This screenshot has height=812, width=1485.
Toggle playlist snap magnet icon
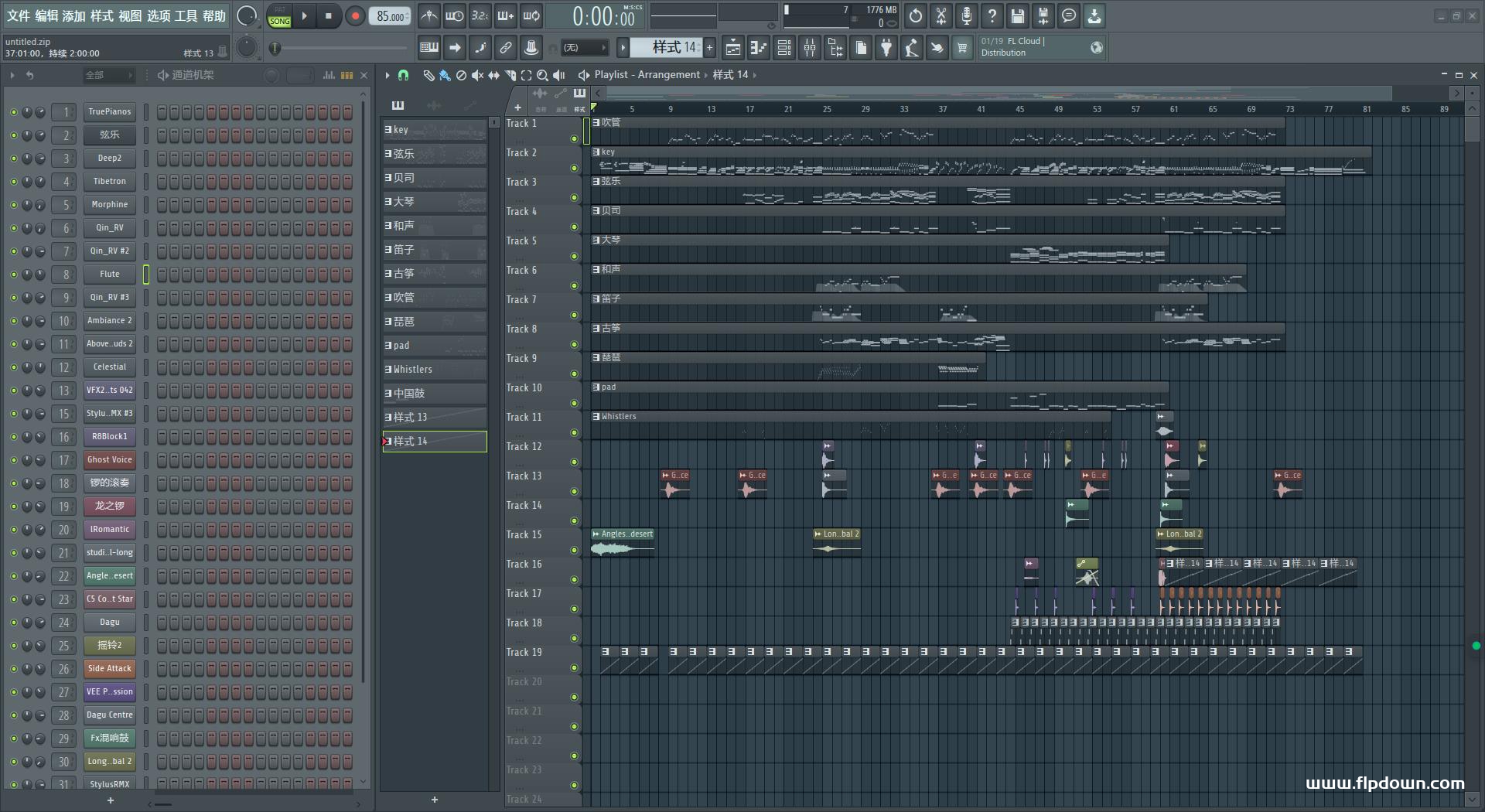[x=403, y=75]
